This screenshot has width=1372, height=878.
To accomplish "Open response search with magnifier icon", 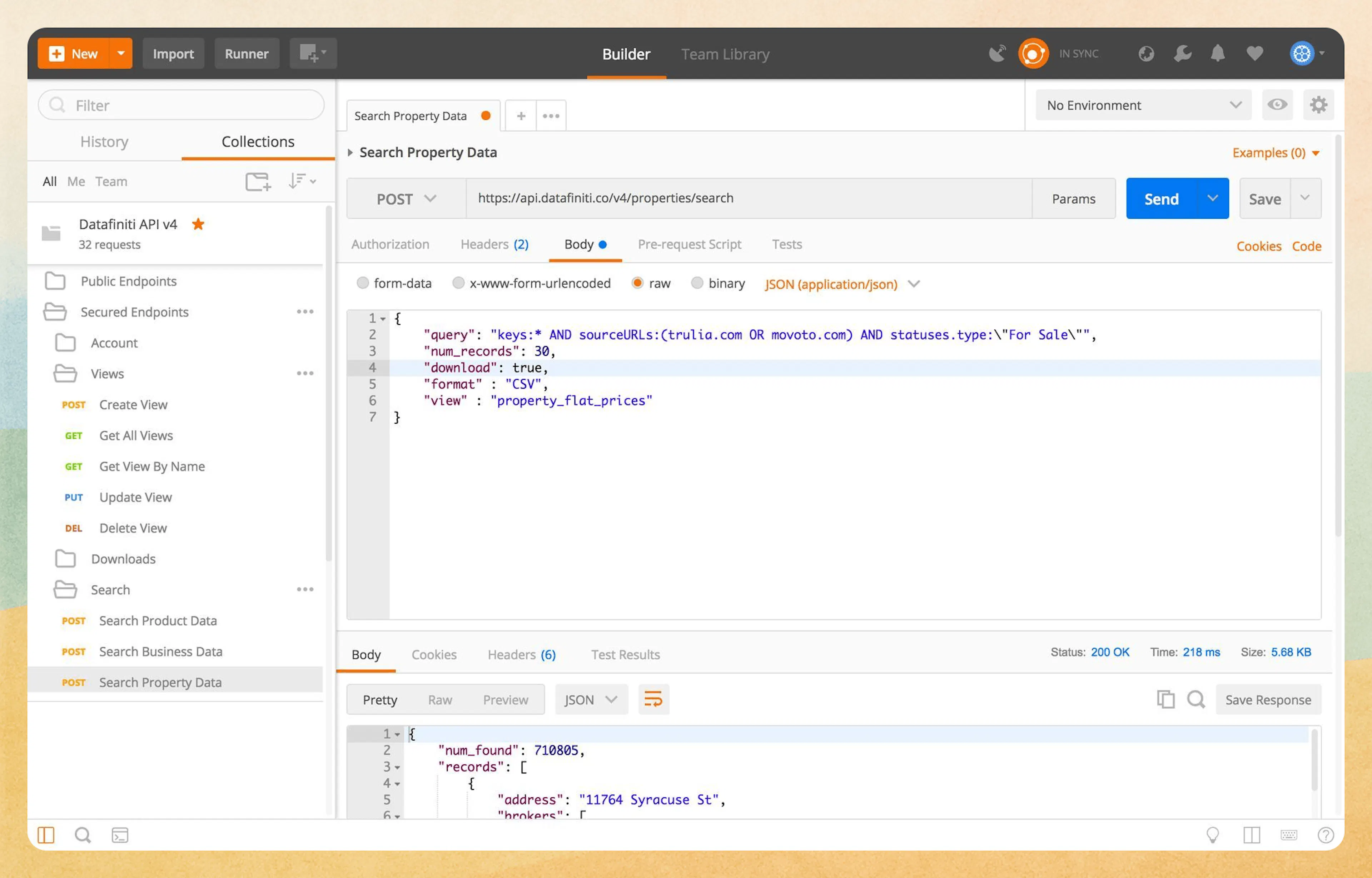I will click(1196, 699).
